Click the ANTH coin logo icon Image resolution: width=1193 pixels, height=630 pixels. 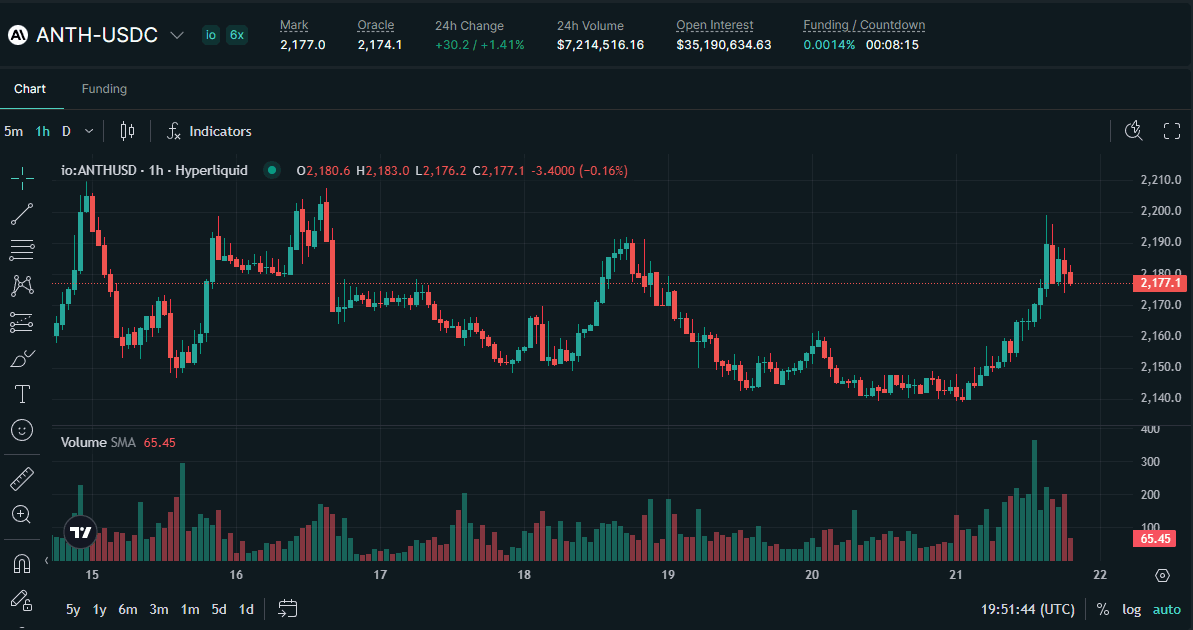pyautogui.click(x=17, y=35)
